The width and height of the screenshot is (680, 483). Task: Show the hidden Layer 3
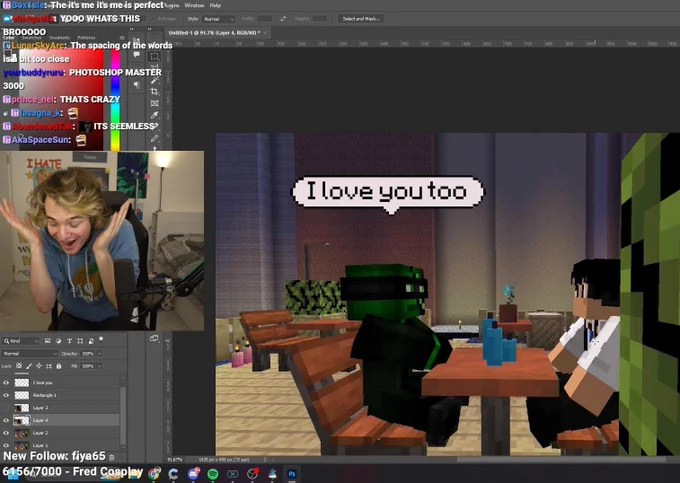6,408
